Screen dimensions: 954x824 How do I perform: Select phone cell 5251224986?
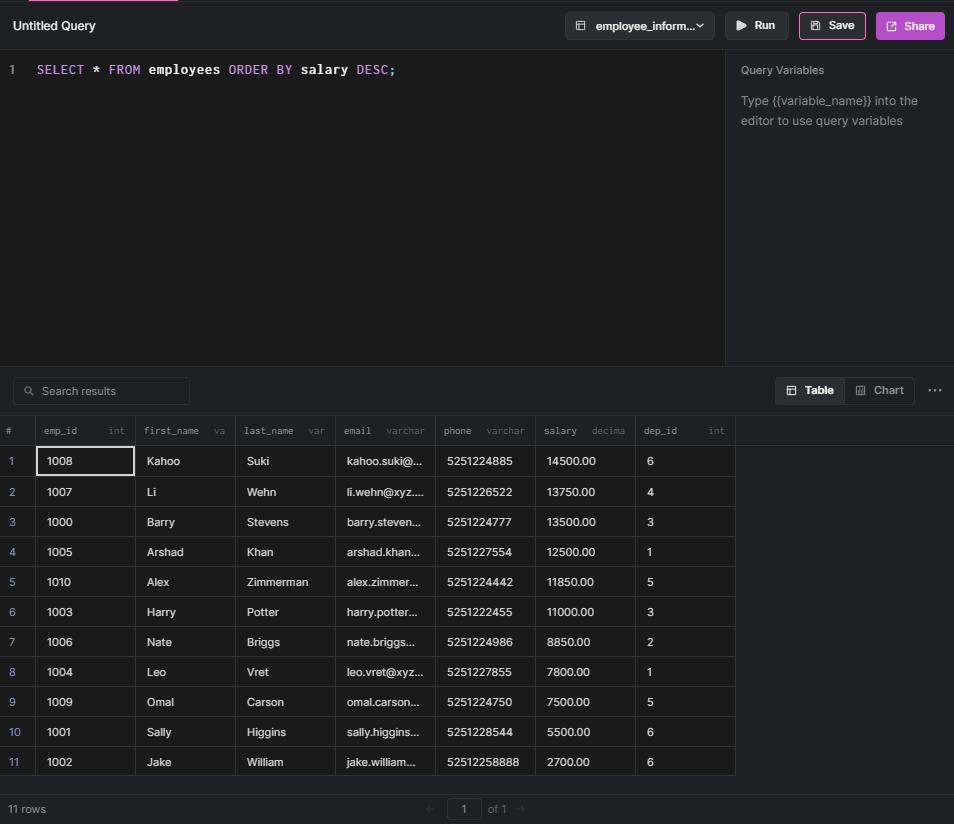(x=485, y=641)
